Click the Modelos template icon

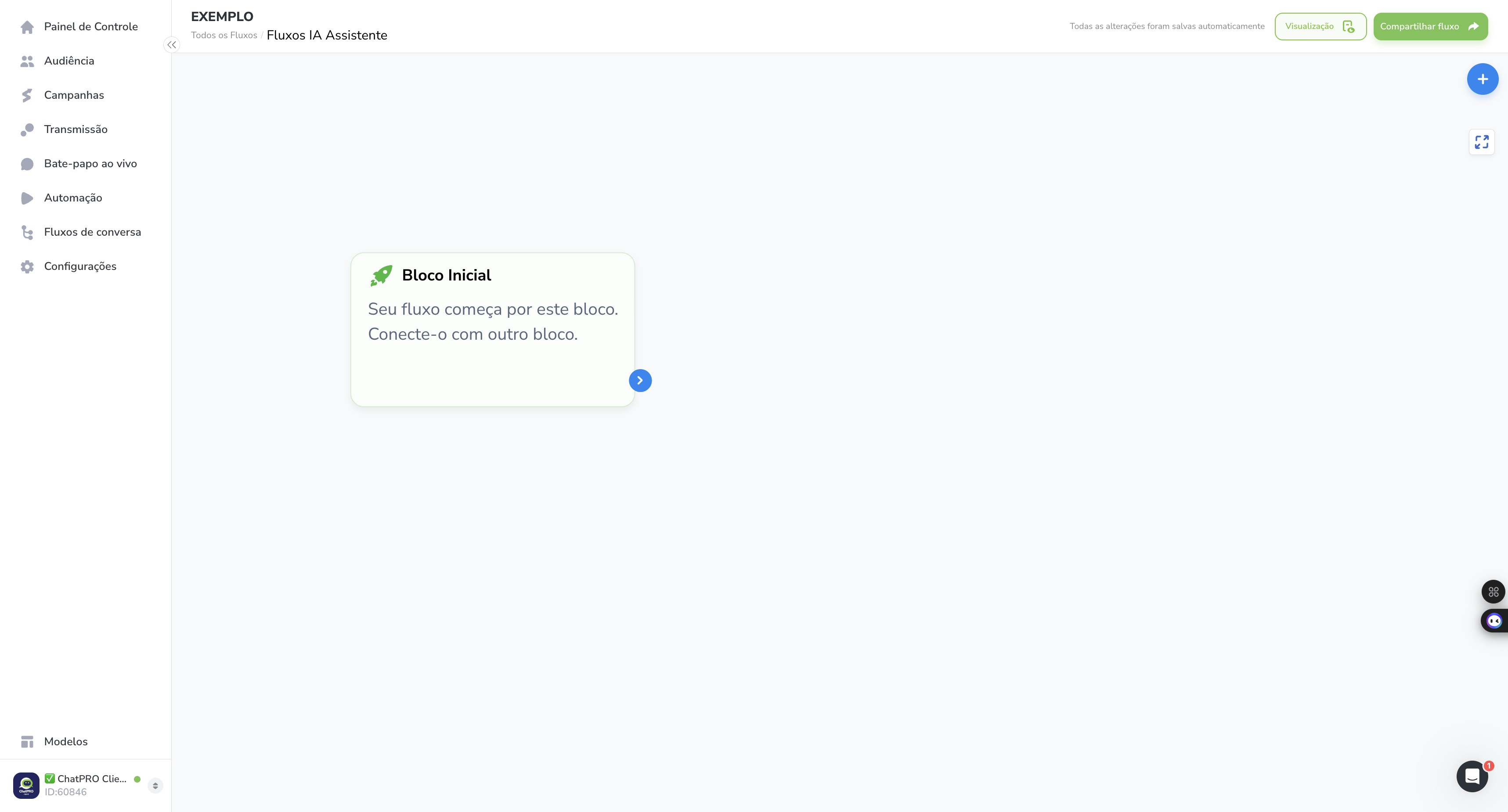tap(27, 742)
